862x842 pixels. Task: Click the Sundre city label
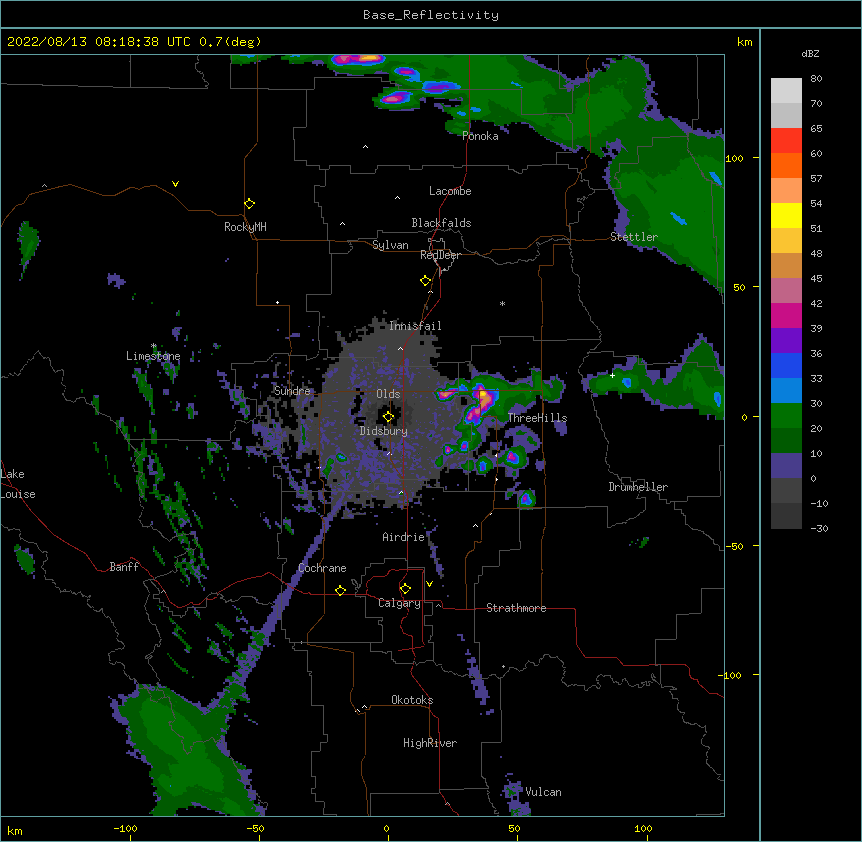[x=292, y=391]
